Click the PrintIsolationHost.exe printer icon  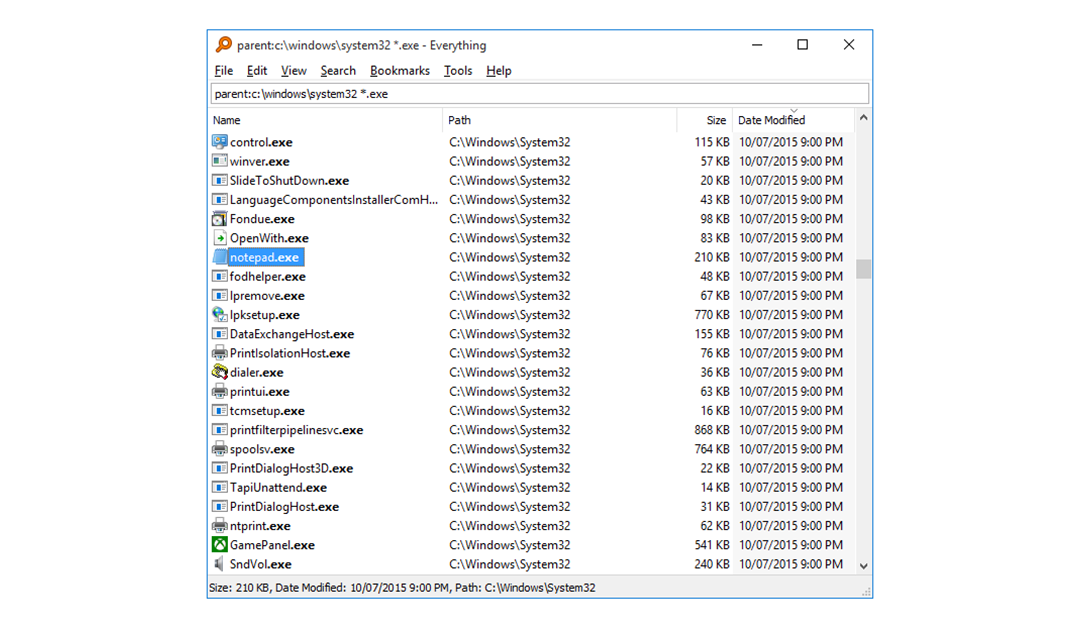point(219,353)
